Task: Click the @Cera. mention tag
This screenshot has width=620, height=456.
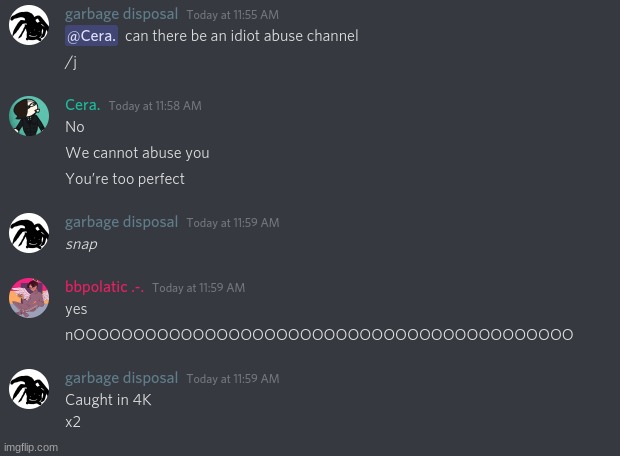Action: [91, 36]
